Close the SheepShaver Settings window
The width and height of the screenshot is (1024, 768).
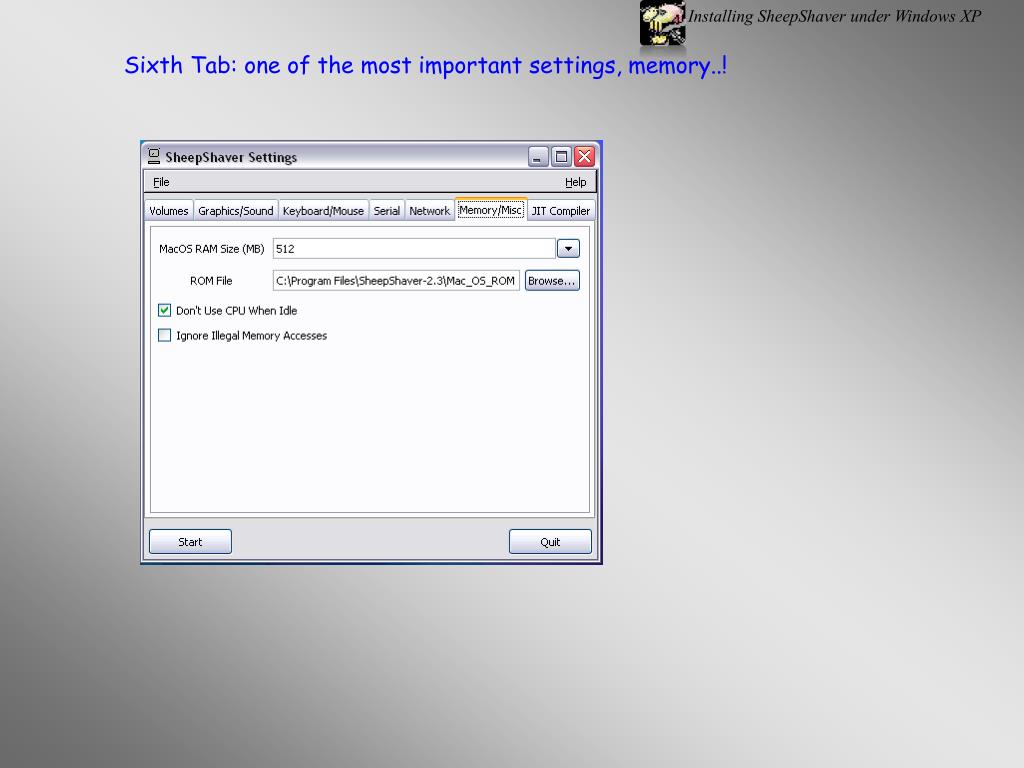pos(584,157)
